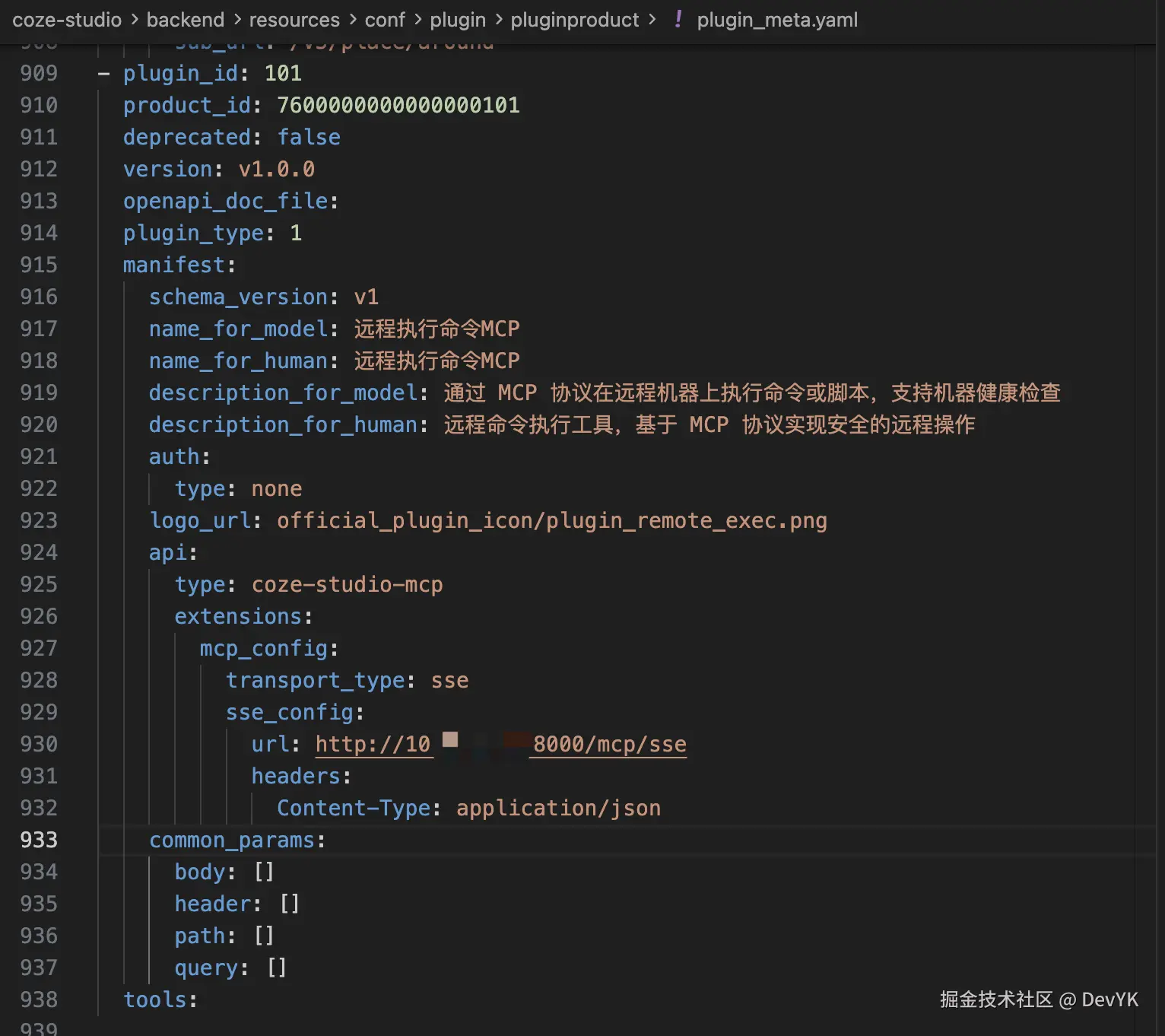Click the name_for_model key
The image size is (1165, 1036).
click(239, 329)
